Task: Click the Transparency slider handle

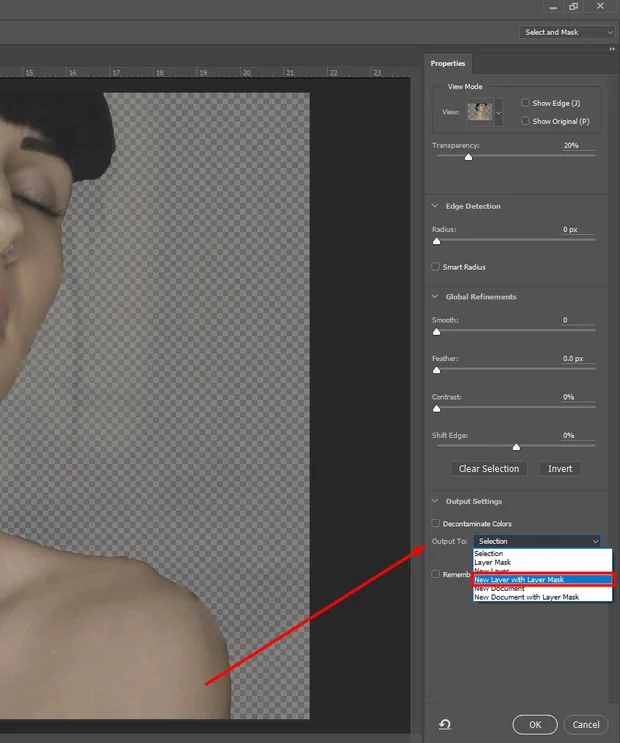Action: pyautogui.click(x=468, y=157)
